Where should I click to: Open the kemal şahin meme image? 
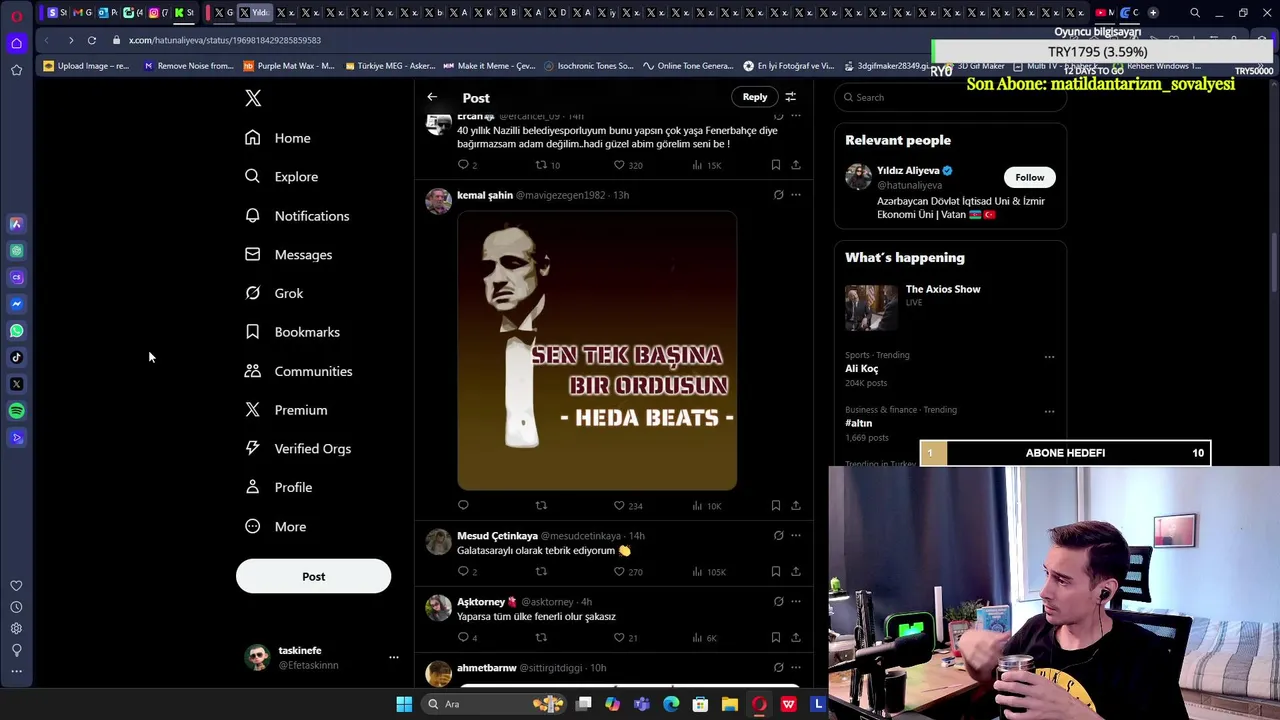pyautogui.click(x=597, y=350)
